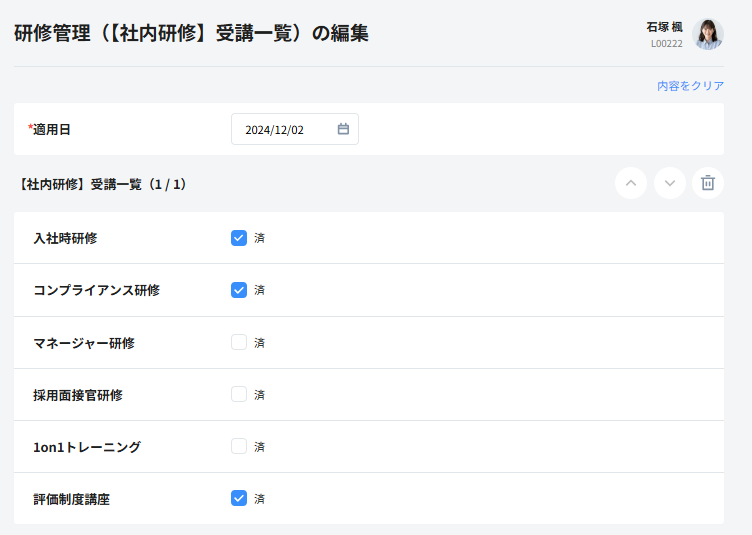
Task: Disable the 評価制度講座 checkbox
Action: point(239,498)
